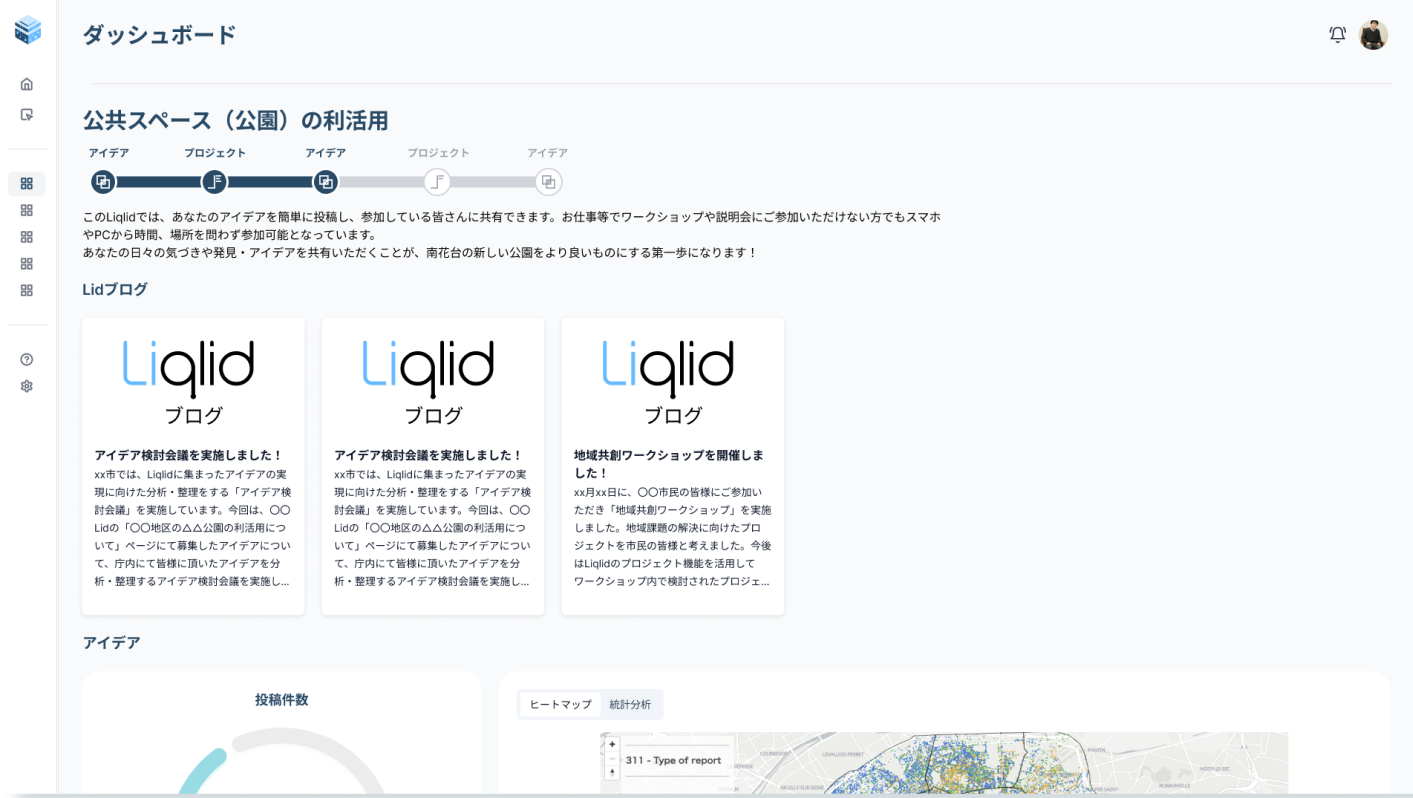Viewport: 1413px width, 798px height.
Task: Click the 公共スペース（公園）の利活用 heading
Action: (x=236, y=121)
